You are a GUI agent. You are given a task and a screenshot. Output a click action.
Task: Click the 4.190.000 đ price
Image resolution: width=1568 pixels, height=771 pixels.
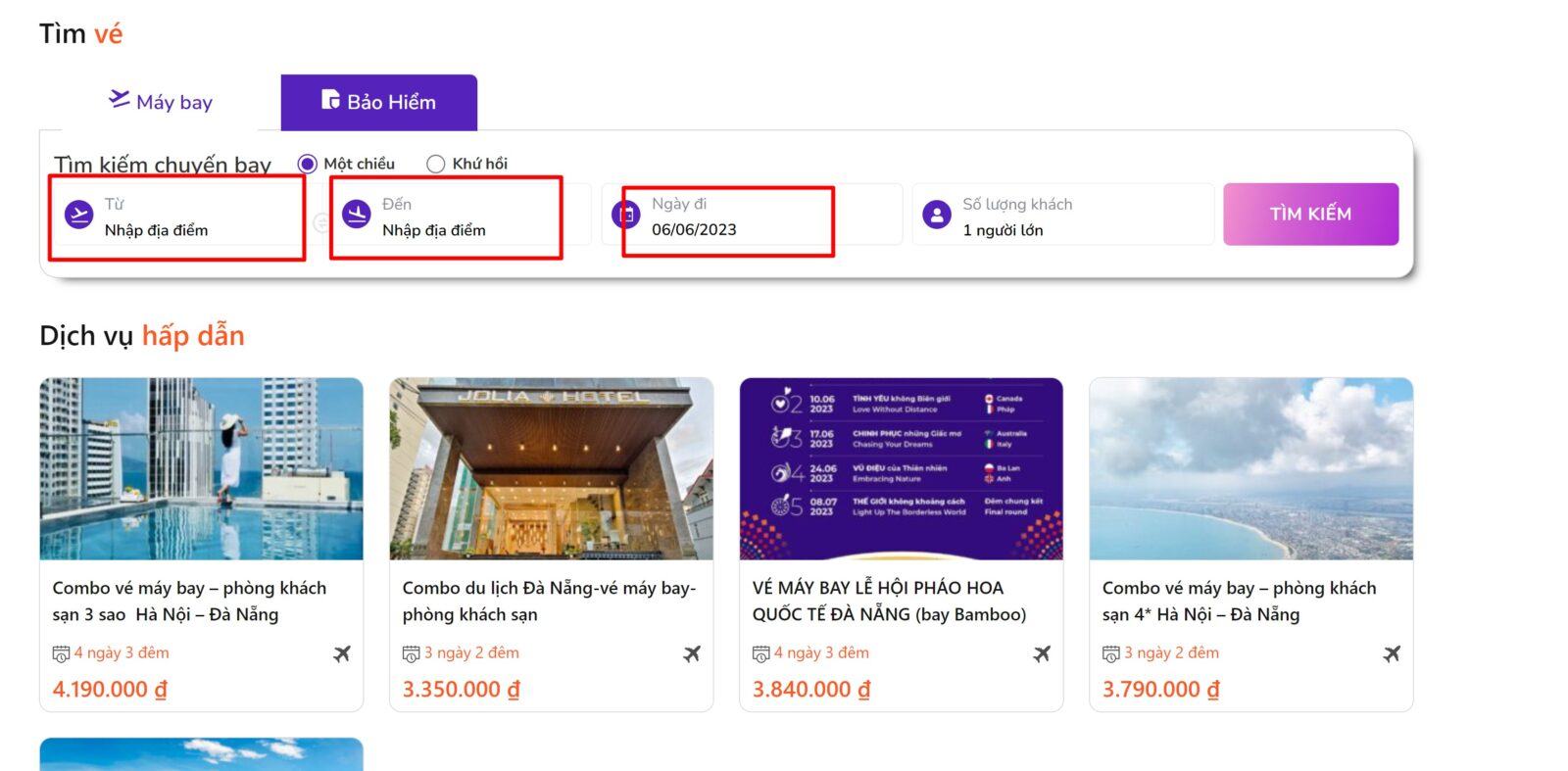[110, 689]
